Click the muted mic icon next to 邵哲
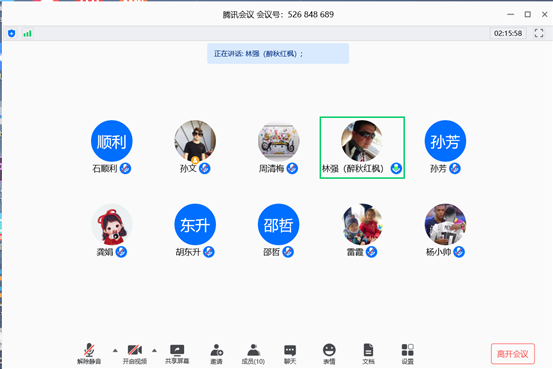The width and height of the screenshot is (553, 369). [x=288, y=252]
